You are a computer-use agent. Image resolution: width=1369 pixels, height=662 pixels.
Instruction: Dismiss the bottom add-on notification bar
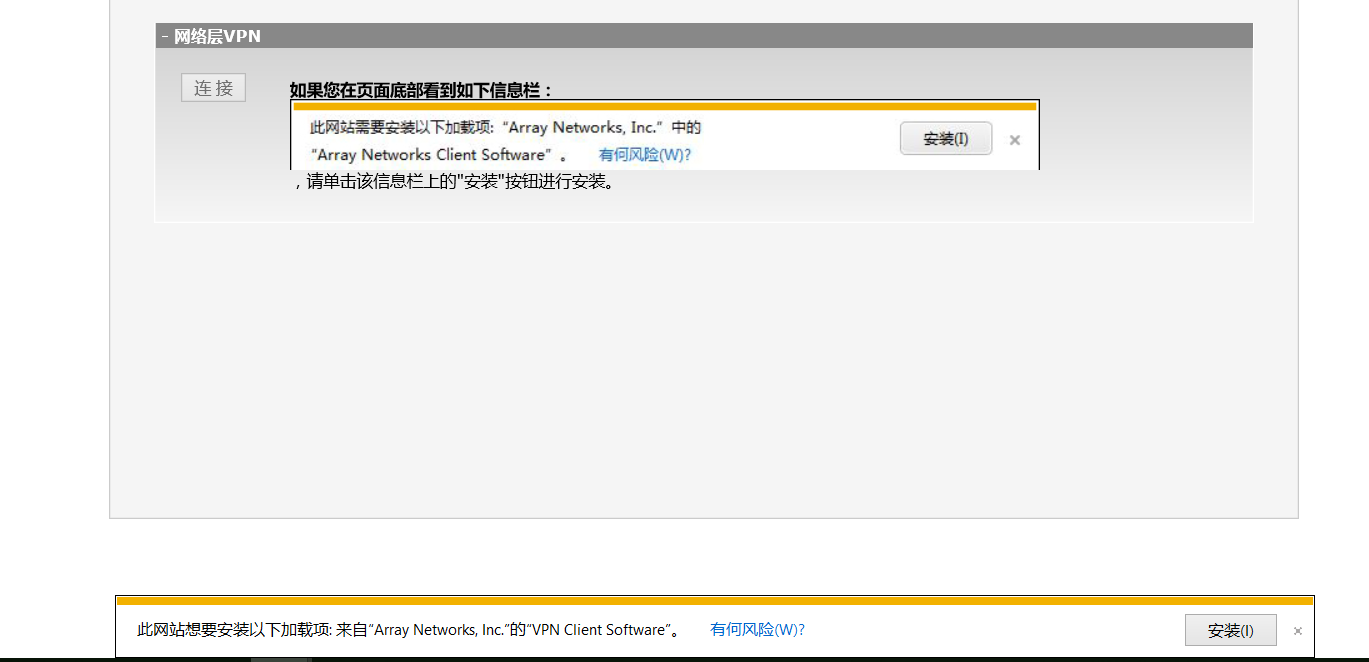click(x=1298, y=631)
